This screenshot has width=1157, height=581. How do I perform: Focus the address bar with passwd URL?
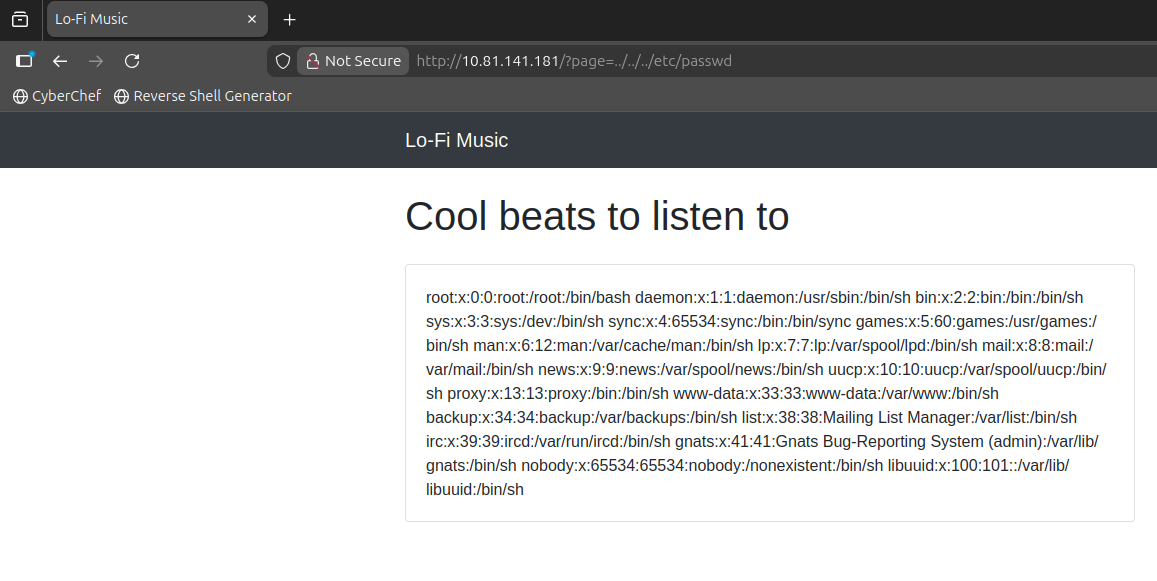click(x=700, y=61)
